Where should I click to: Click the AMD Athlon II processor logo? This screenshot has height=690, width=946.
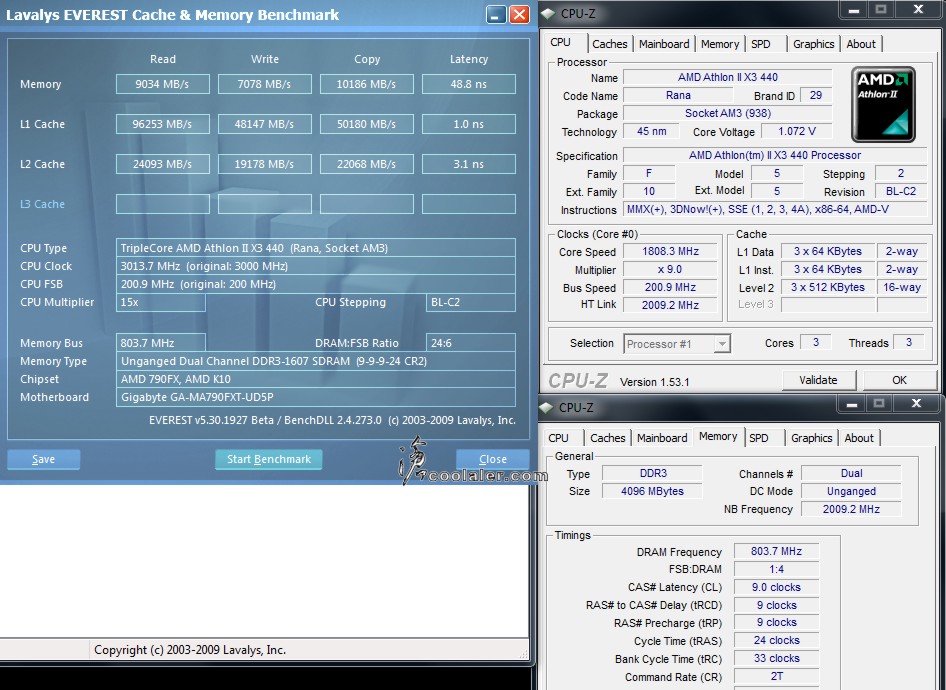point(883,104)
